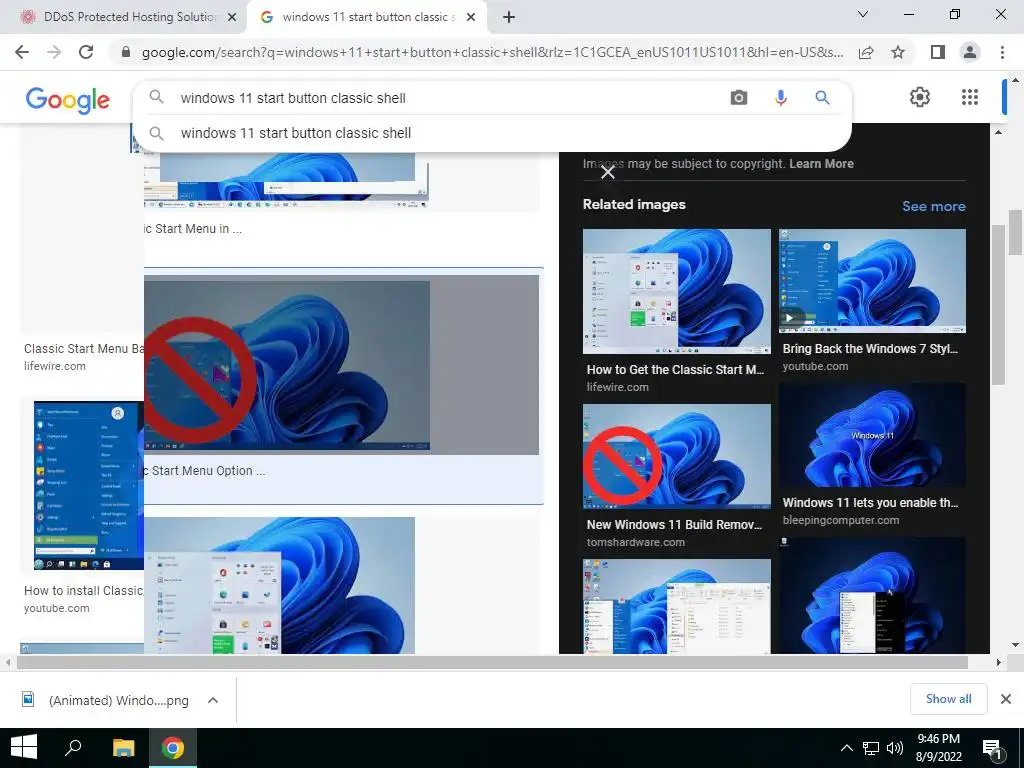Viewport: 1024px width, 768px height.
Task: Show hidden system tray icons
Action: (x=846, y=748)
